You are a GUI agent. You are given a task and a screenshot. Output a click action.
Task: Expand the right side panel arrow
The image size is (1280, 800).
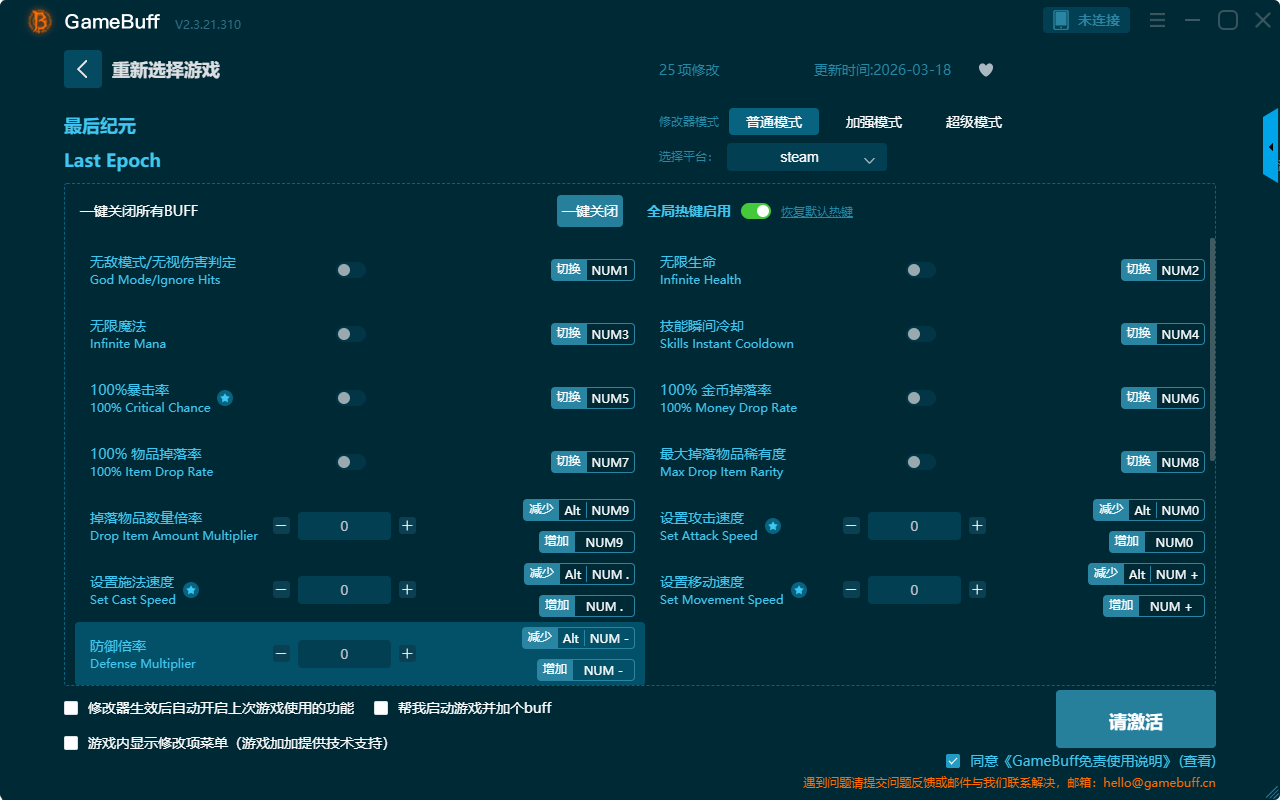coord(1271,147)
